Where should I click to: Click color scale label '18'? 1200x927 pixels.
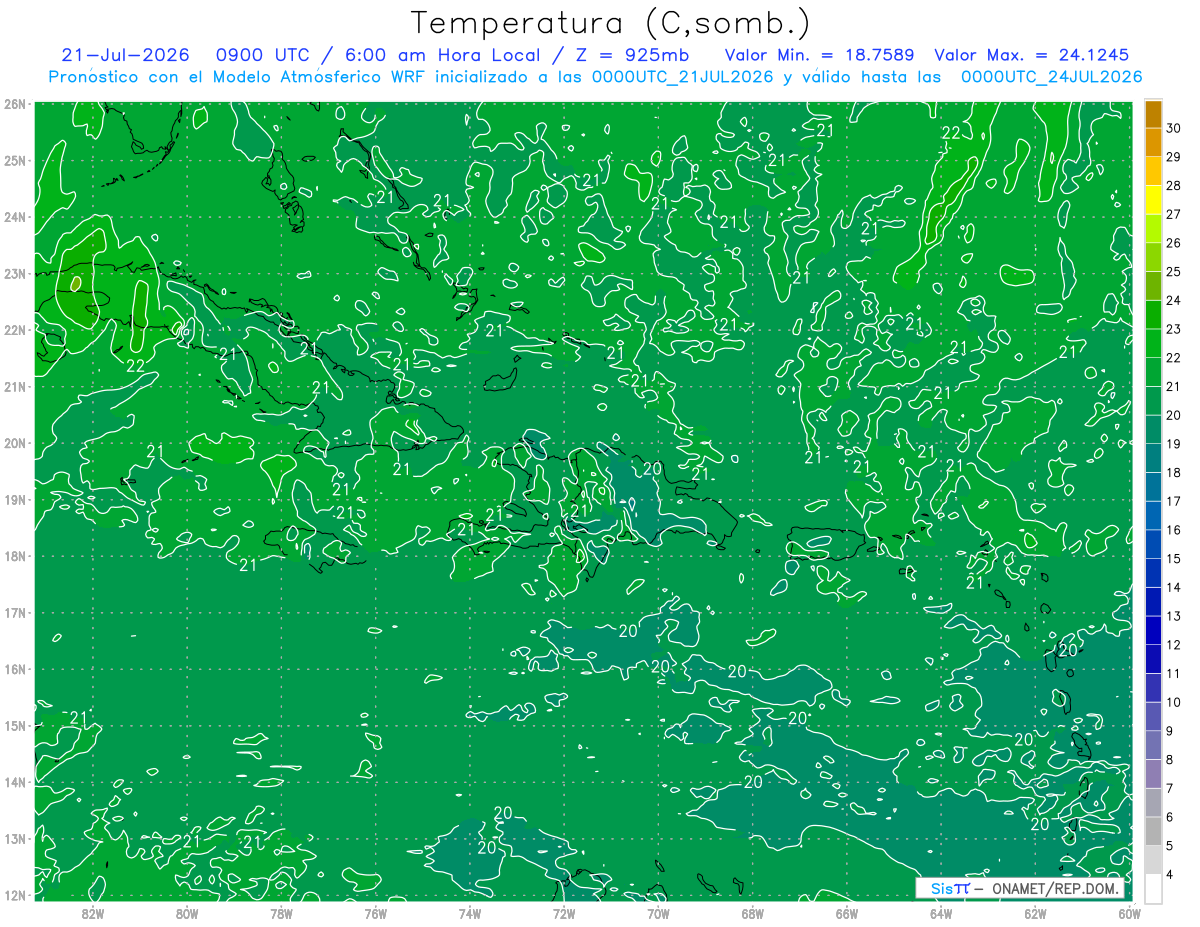click(x=1174, y=472)
